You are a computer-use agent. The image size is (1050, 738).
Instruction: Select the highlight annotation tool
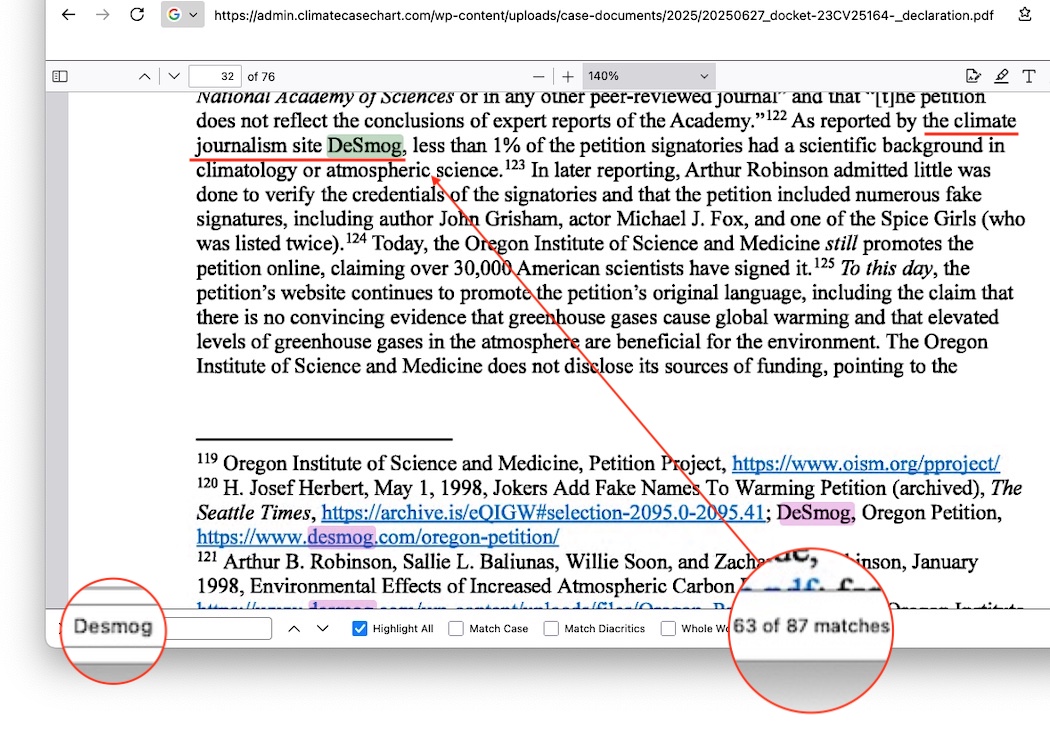click(1001, 76)
